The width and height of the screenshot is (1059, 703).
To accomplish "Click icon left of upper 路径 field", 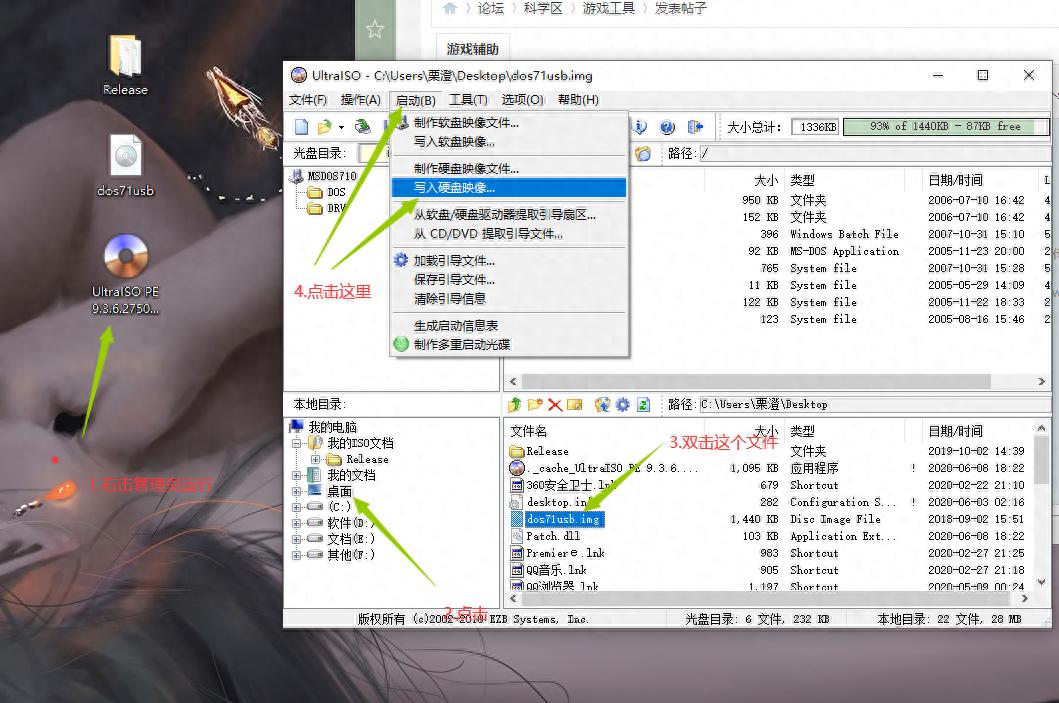I will (642, 153).
